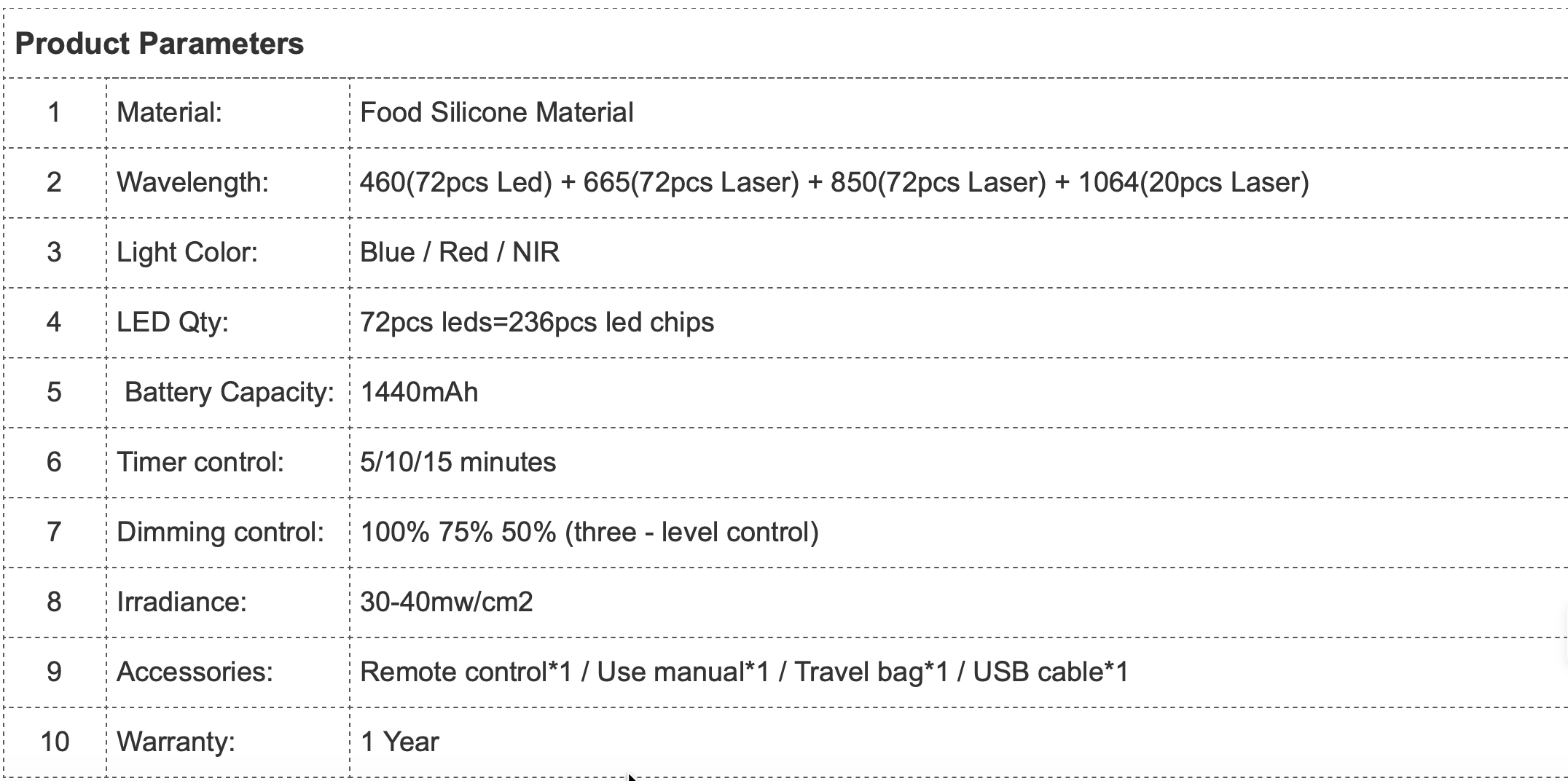Click the Product Parameters heading
The width and height of the screenshot is (1568, 781).
click(159, 44)
